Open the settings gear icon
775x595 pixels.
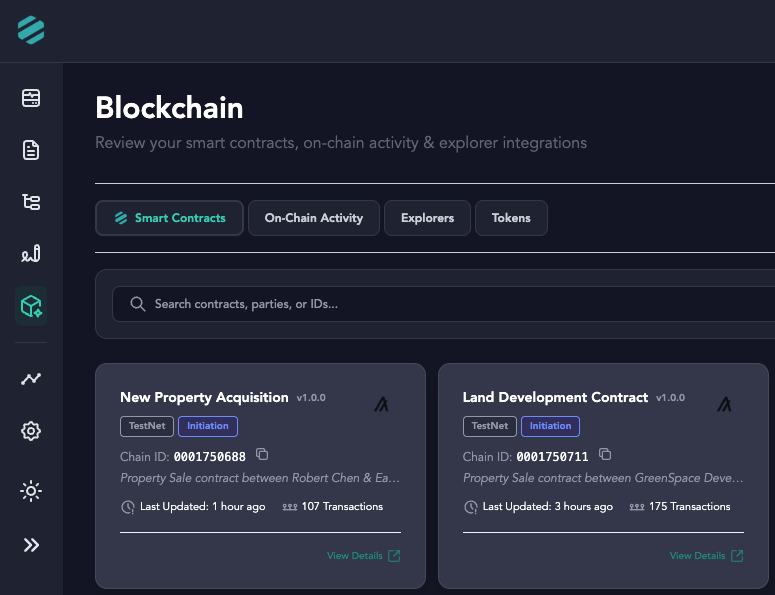tap(31, 431)
